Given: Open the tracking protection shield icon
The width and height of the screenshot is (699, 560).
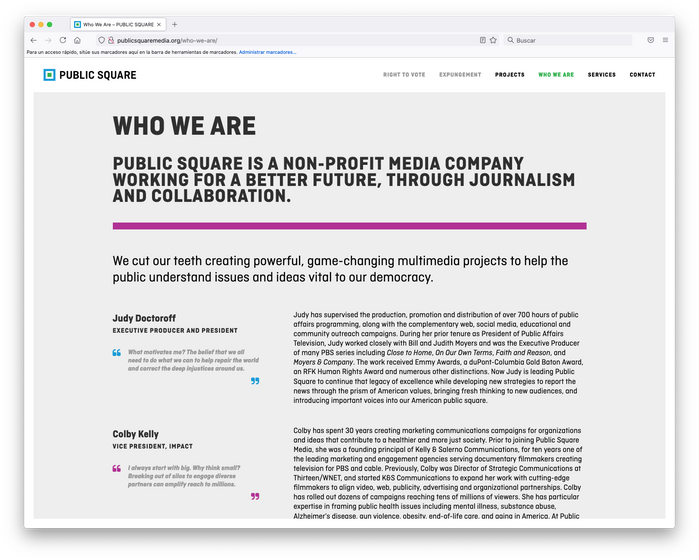Looking at the screenshot, I should click(x=102, y=40).
